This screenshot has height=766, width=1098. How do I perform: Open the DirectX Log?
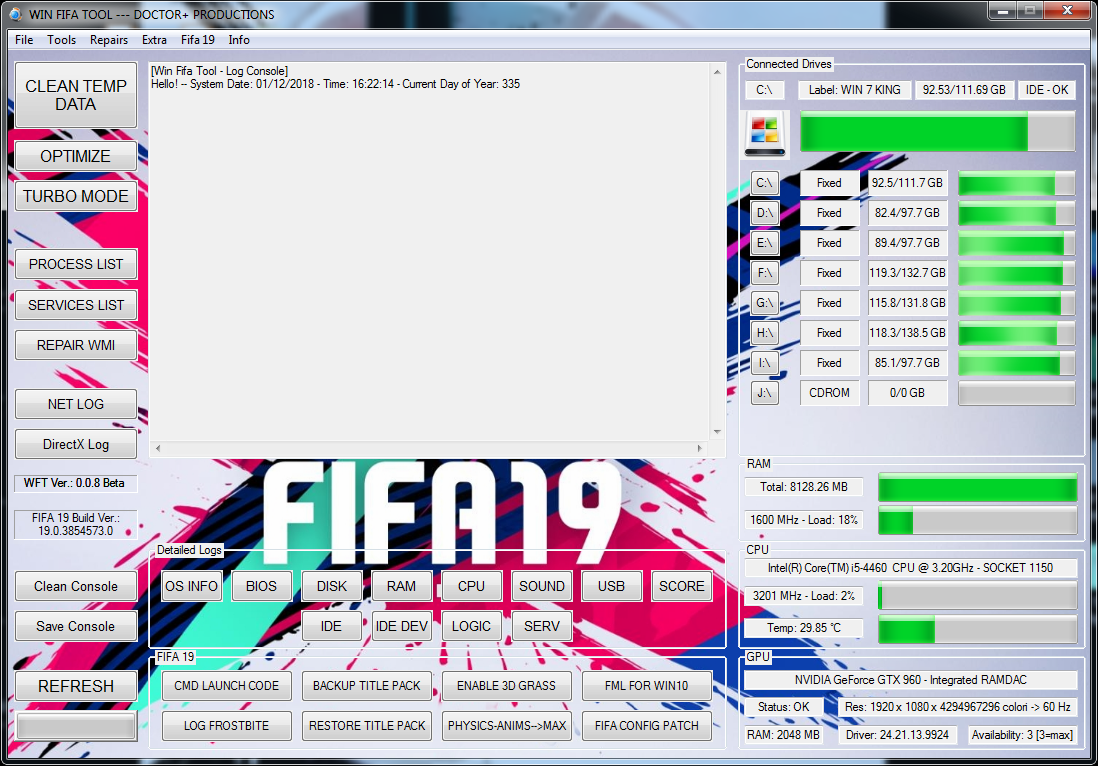point(76,444)
